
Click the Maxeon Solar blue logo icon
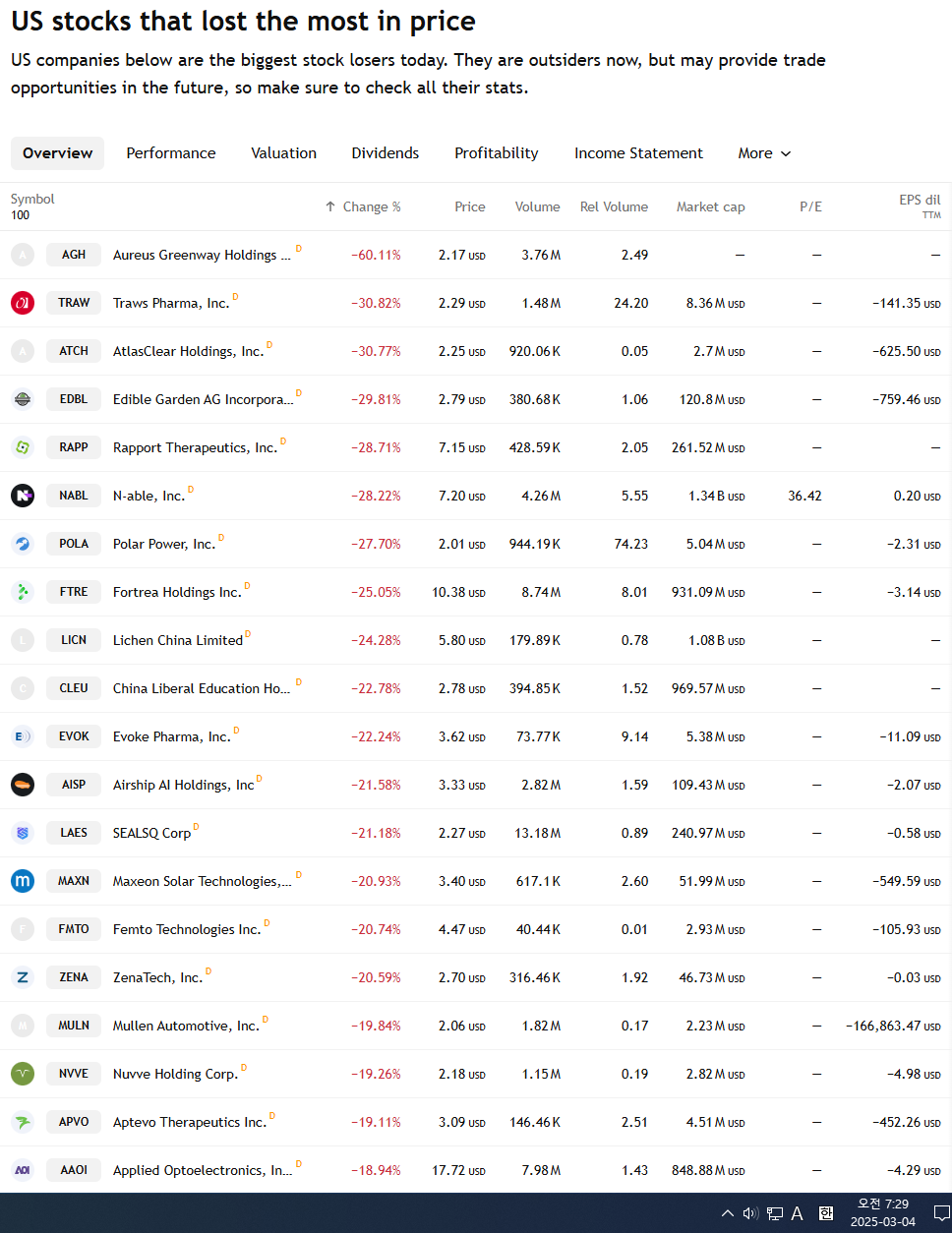(23, 881)
